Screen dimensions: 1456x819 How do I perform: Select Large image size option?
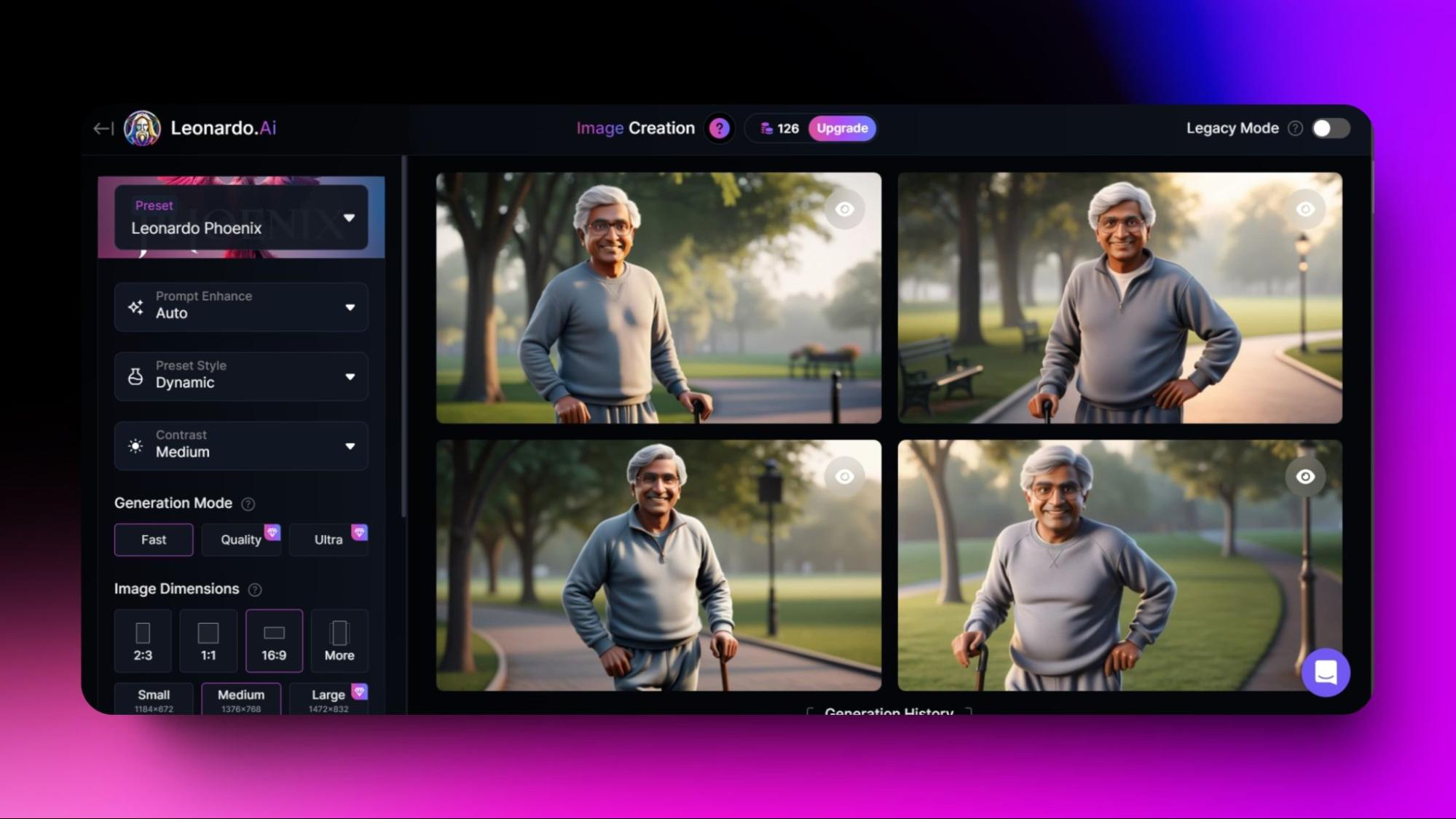point(327,698)
